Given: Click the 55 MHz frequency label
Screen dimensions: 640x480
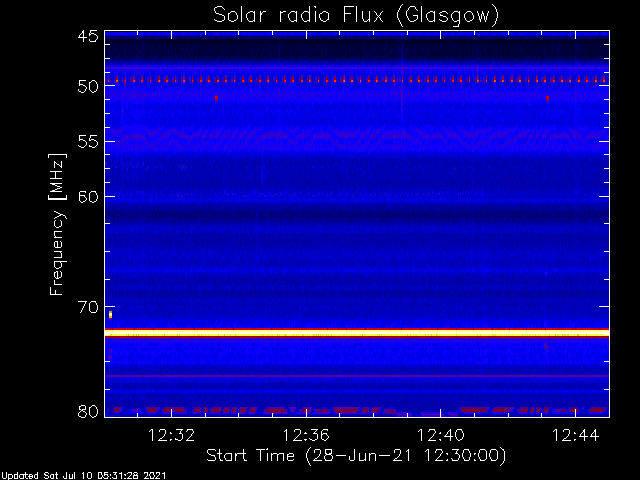Looking at the screenshot, I should click(88, 142).
